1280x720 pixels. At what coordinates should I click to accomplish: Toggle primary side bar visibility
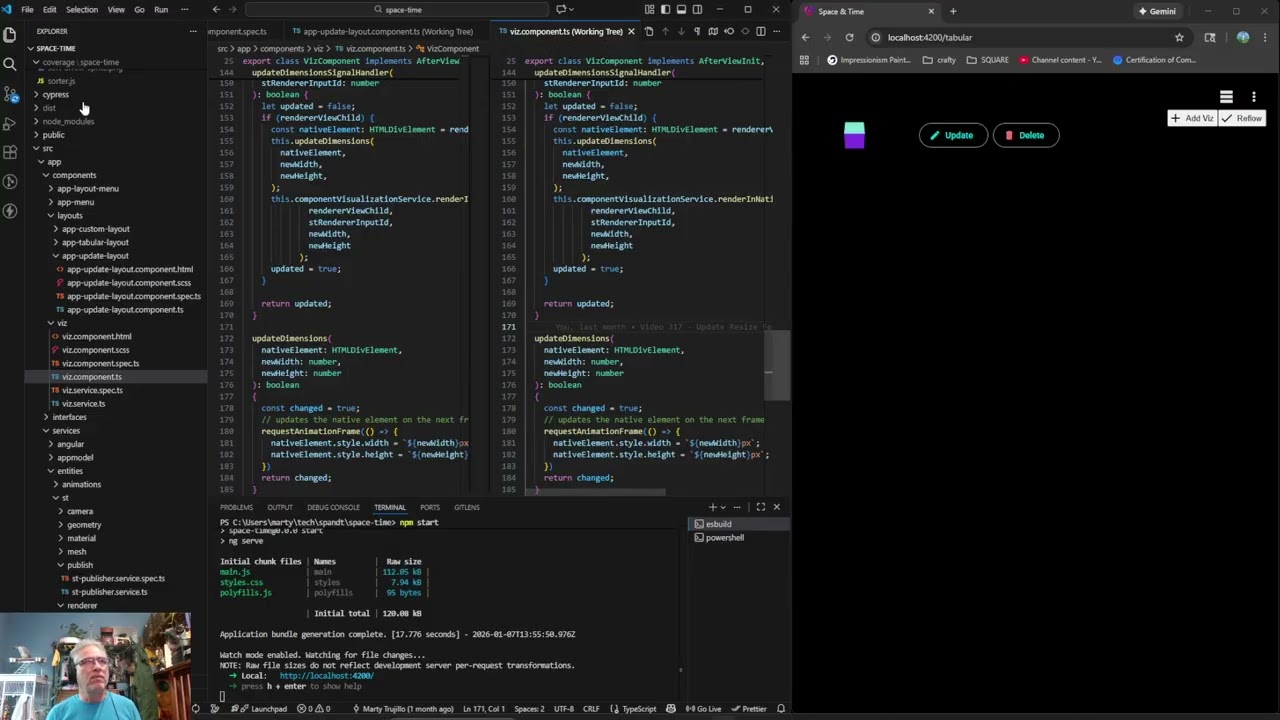(x=665, y=10)
